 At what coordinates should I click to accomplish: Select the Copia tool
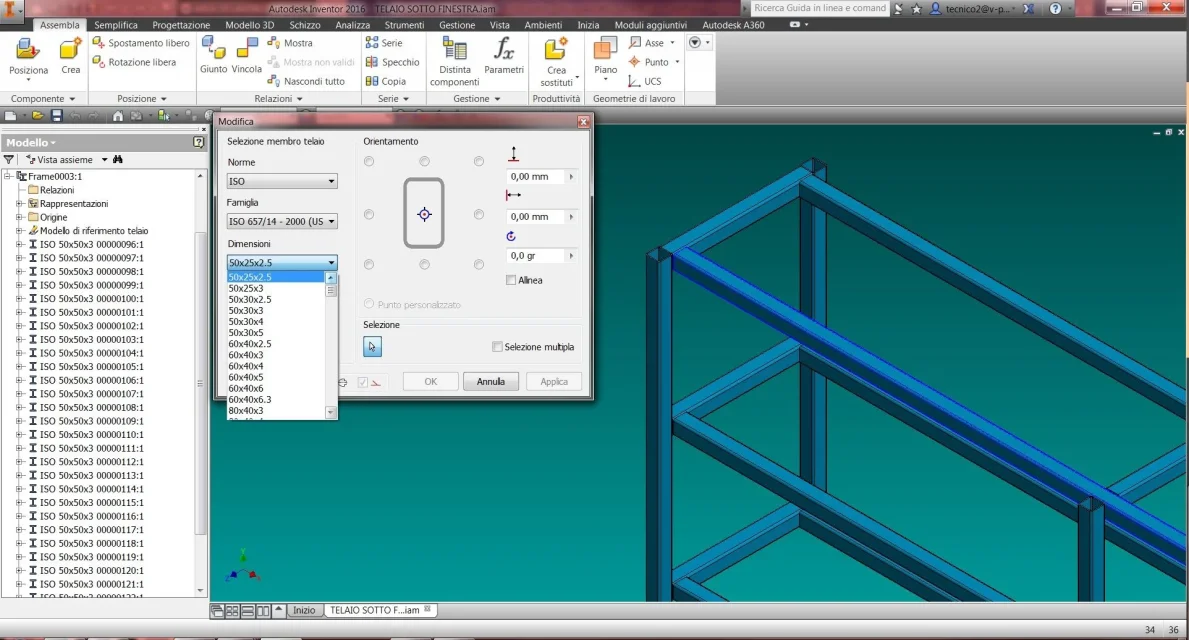click(x=385, y=81)
